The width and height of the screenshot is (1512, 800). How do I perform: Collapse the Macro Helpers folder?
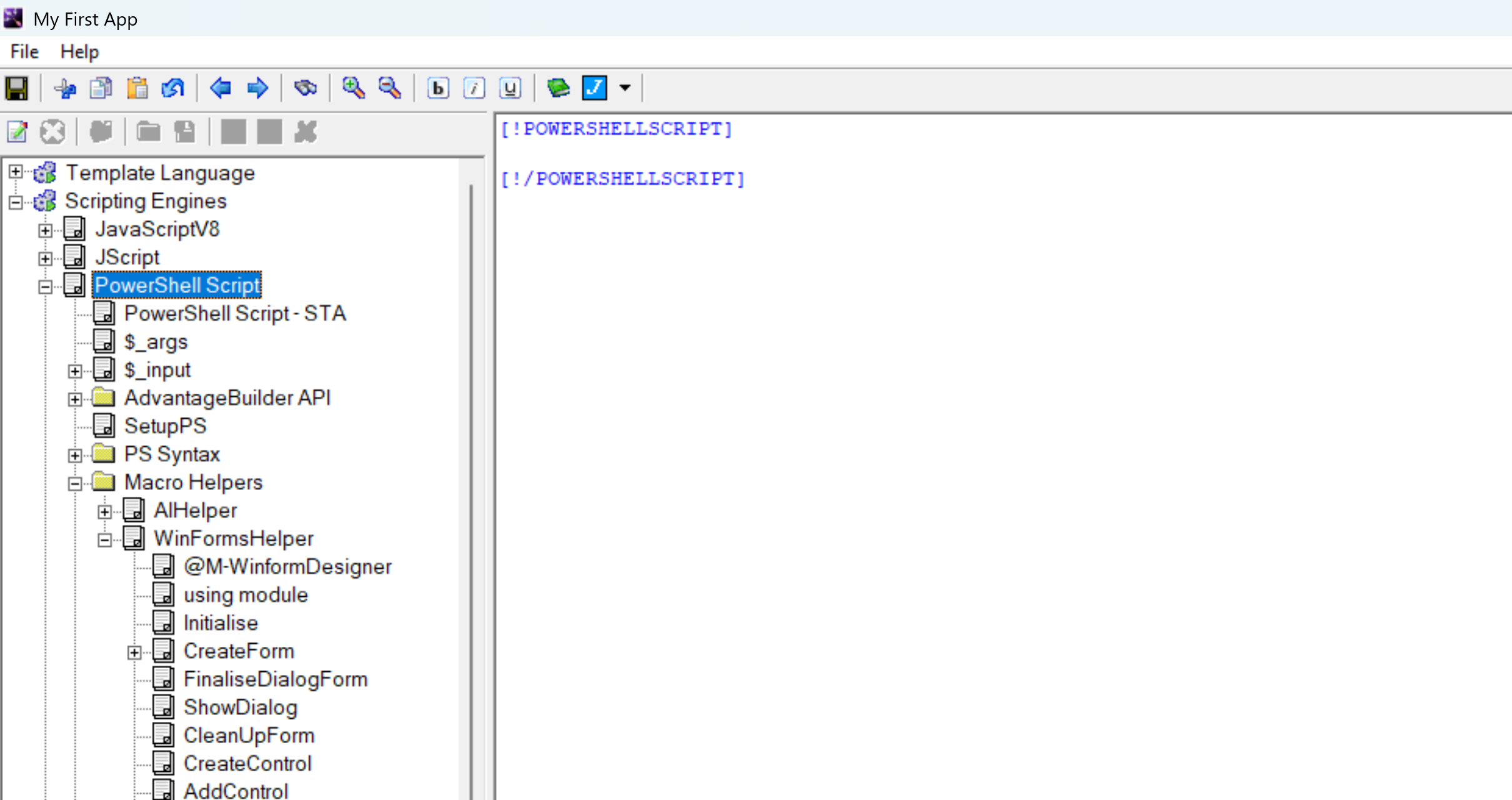coord(75,484)
